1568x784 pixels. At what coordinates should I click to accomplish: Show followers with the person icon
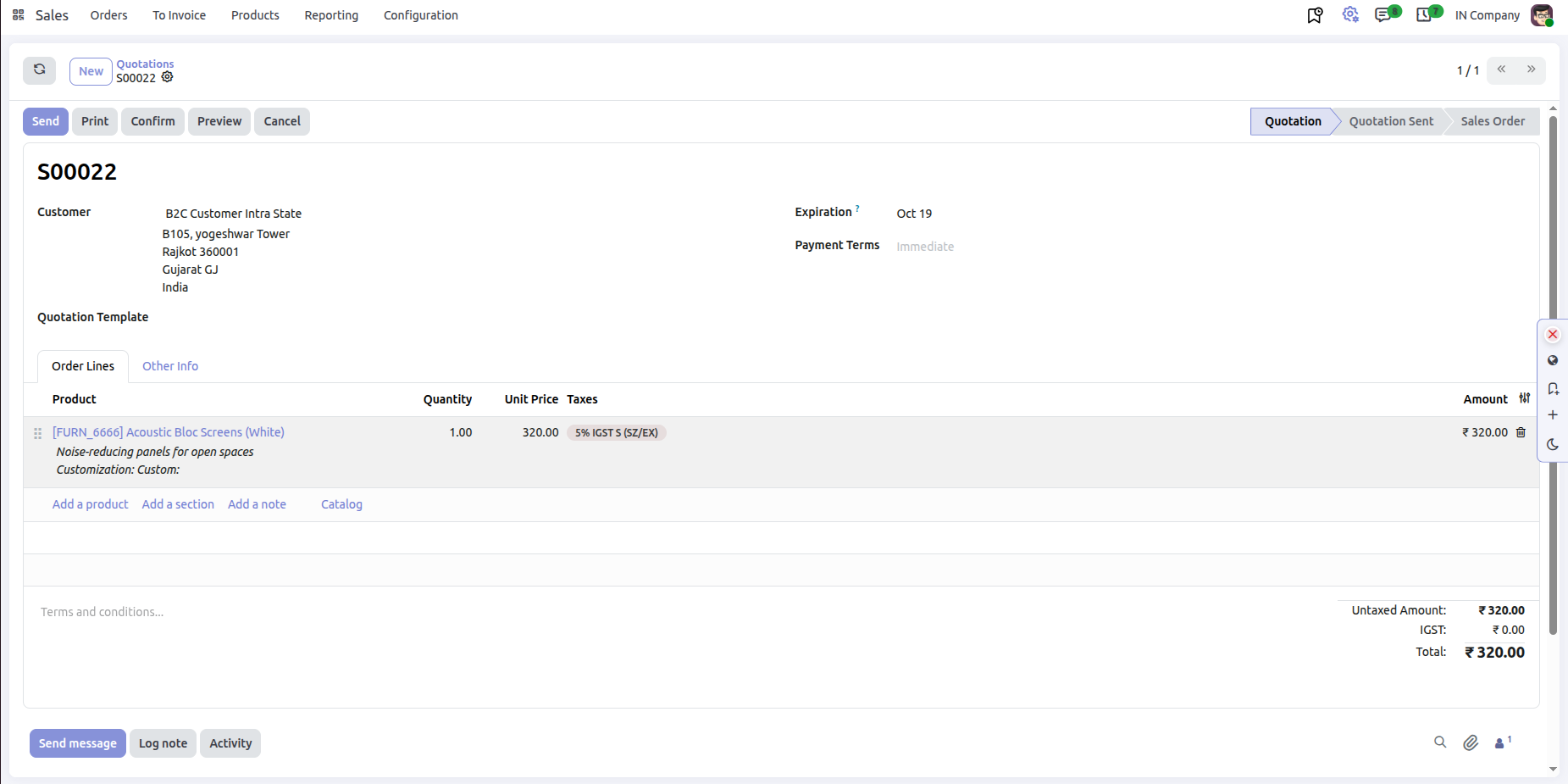tap(1503, 742)
